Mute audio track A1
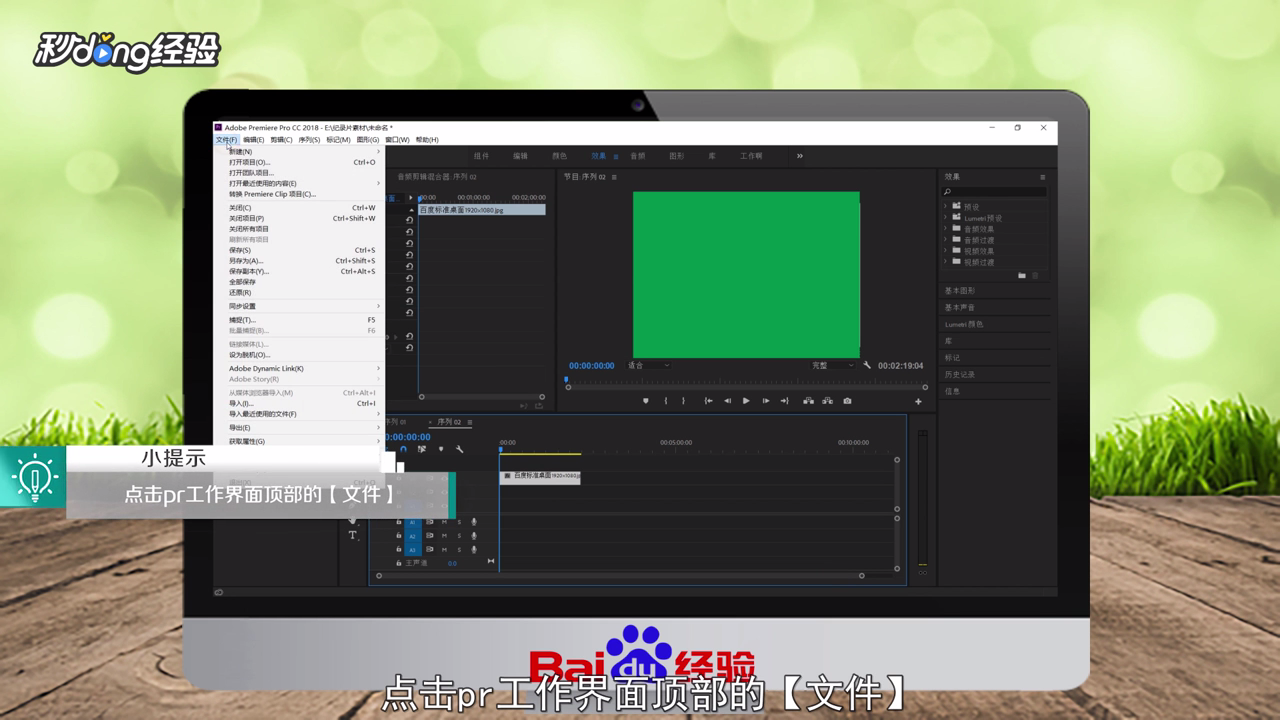Viewport: 1280px width, 720px height. click(x=445, y=522)
